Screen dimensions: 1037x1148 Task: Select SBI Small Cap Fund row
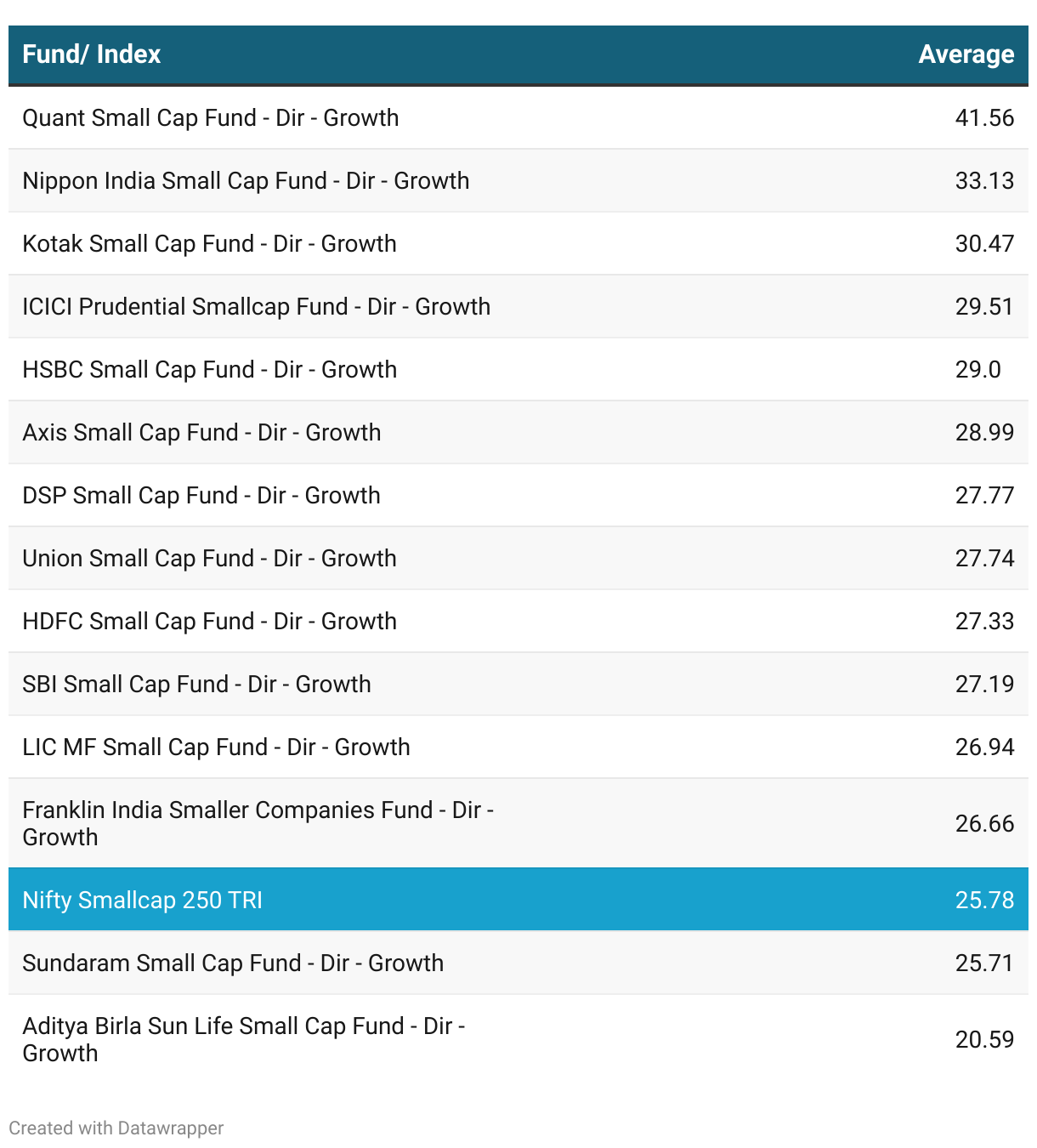coord(518,685)
